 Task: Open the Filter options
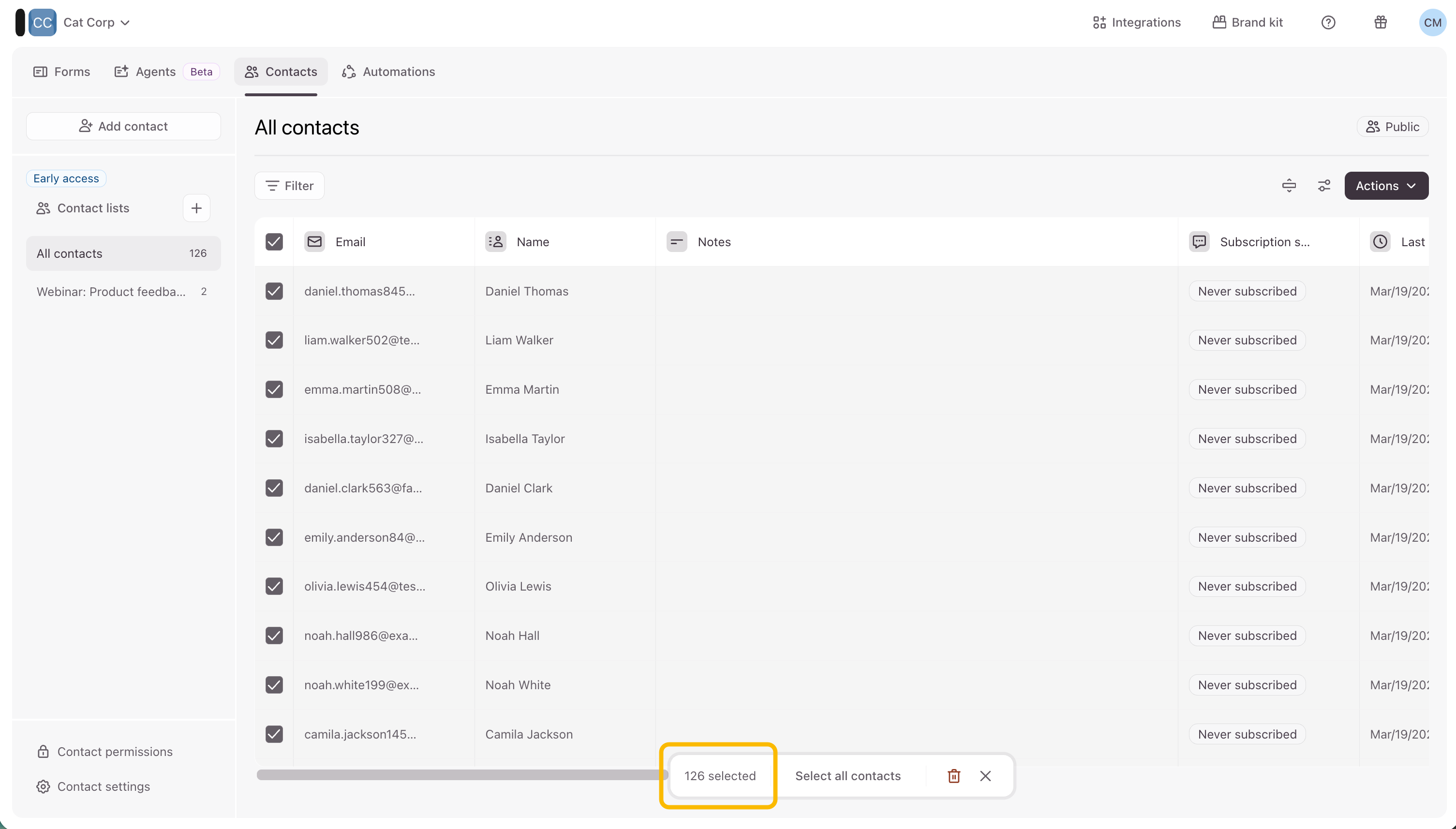pyautogui.click(x=289, y=186)
